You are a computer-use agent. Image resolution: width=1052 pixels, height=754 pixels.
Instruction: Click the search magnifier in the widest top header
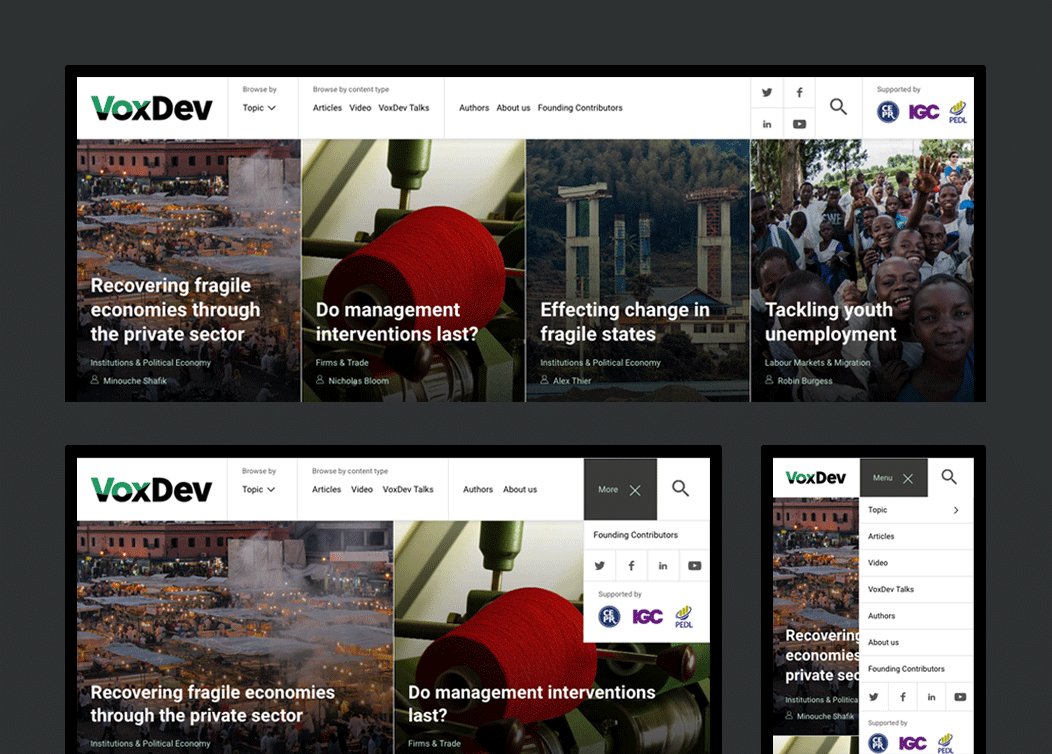[838, 107]
